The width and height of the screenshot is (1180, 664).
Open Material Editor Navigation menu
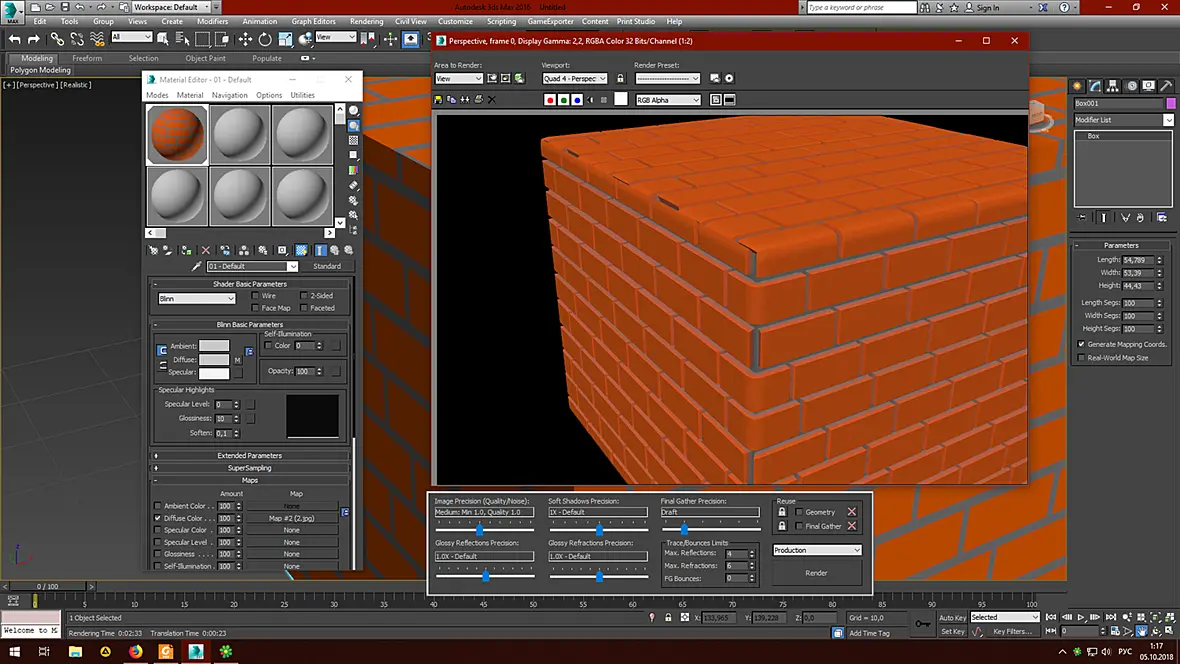point(230,95)
